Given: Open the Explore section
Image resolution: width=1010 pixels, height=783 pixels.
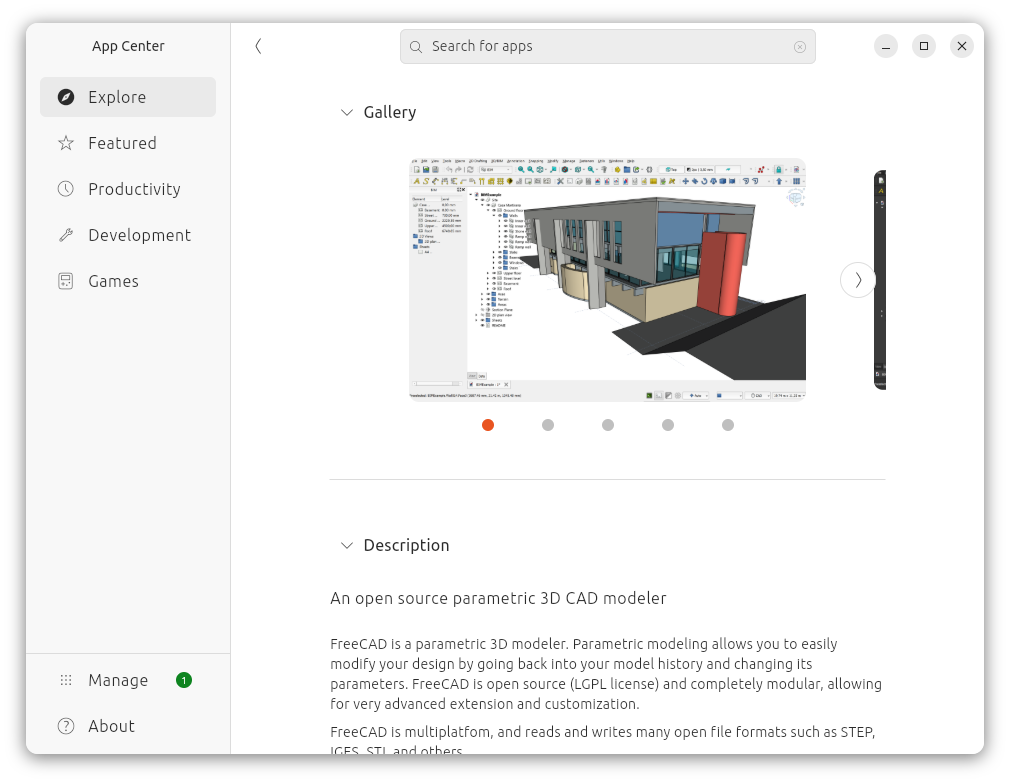Looking at the screenshot, I should tap(128, 97).
